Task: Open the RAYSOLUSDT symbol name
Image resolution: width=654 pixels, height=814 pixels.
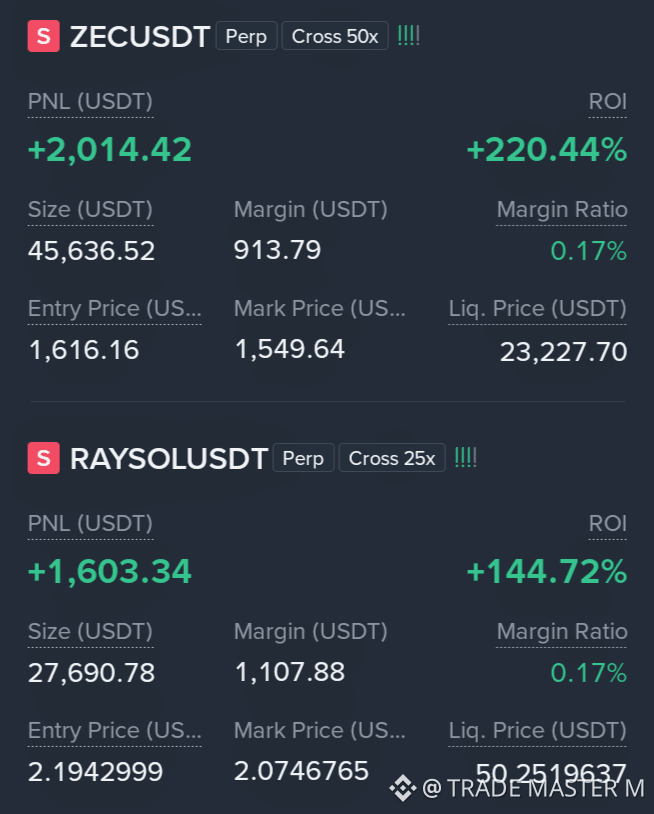Action: [x=169, y=459]
